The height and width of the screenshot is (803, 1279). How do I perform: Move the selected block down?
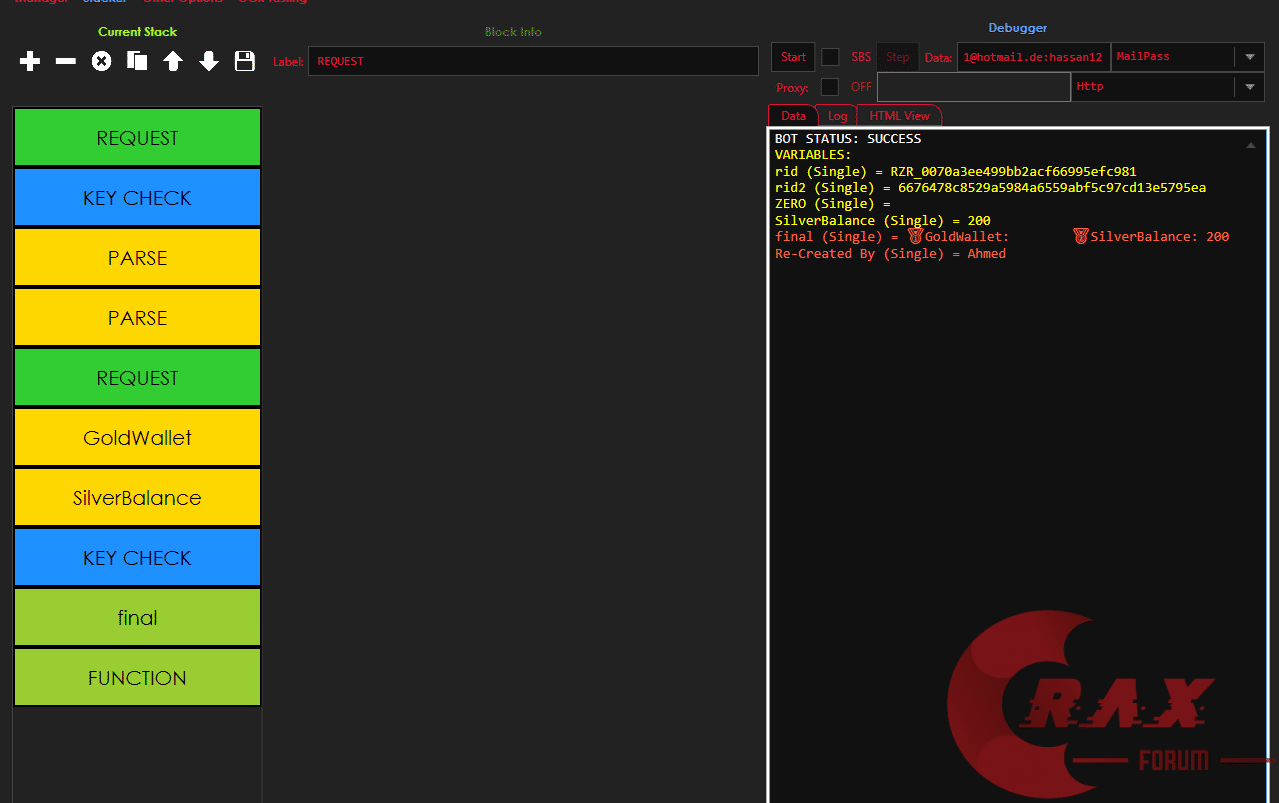coord(209,61)
